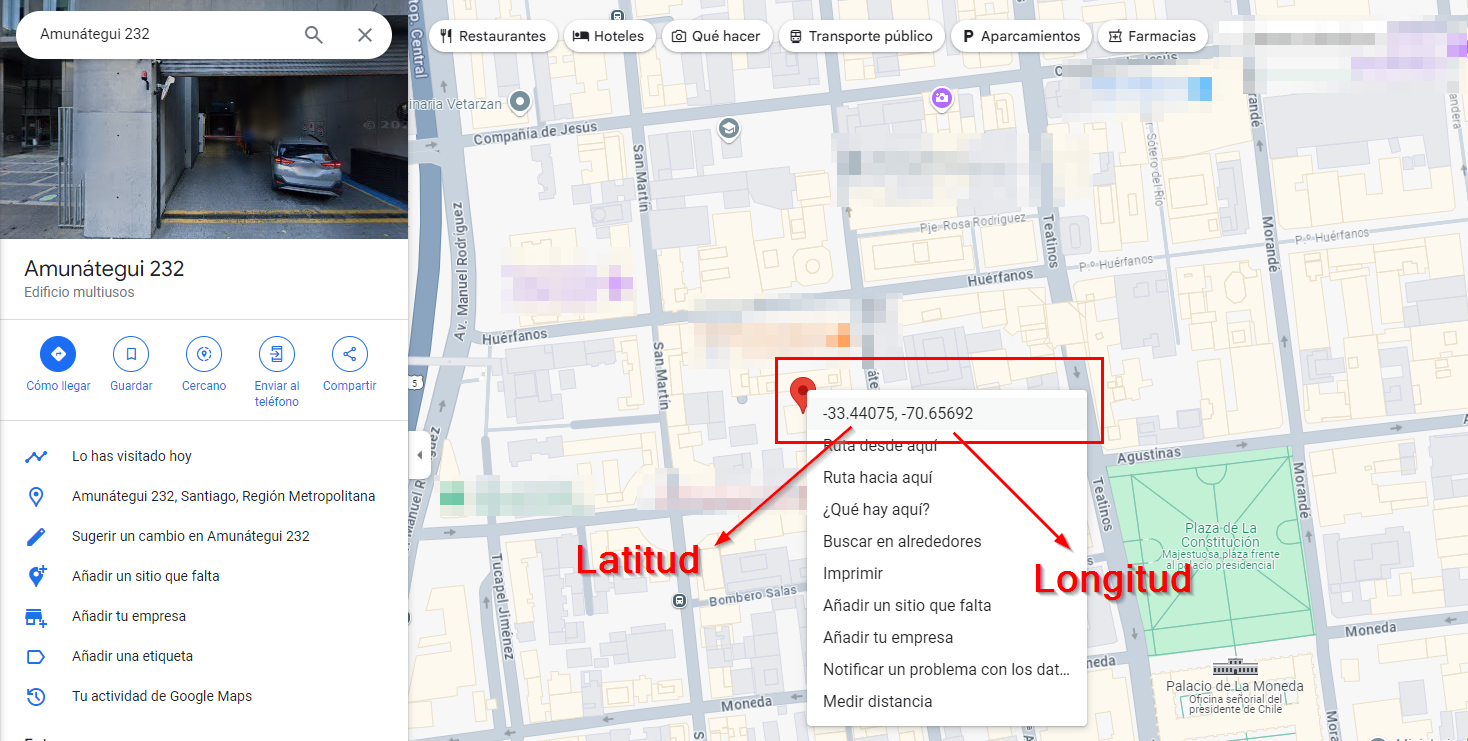Click the address row Amunátegui 232, Santiago
The height and width of the screenshot is (741, 1468).
coord(204,496)
